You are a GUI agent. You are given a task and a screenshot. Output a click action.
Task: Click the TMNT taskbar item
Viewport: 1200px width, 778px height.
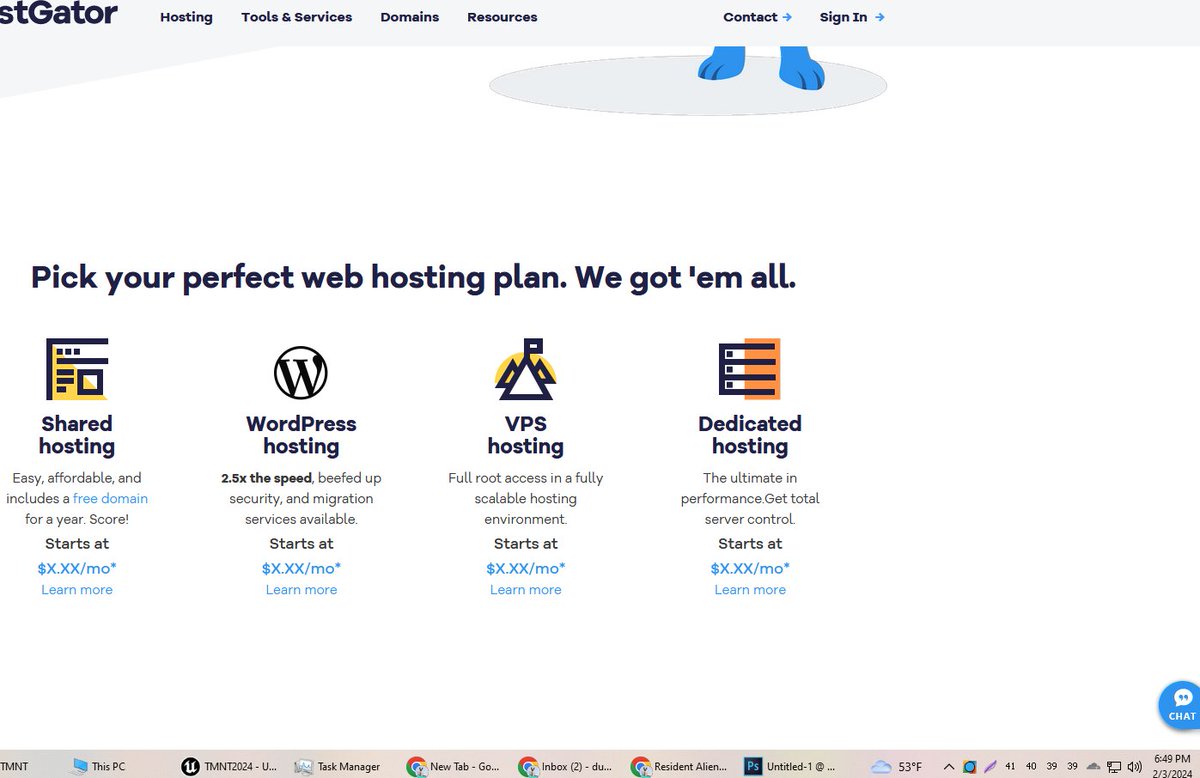point(14,767)
